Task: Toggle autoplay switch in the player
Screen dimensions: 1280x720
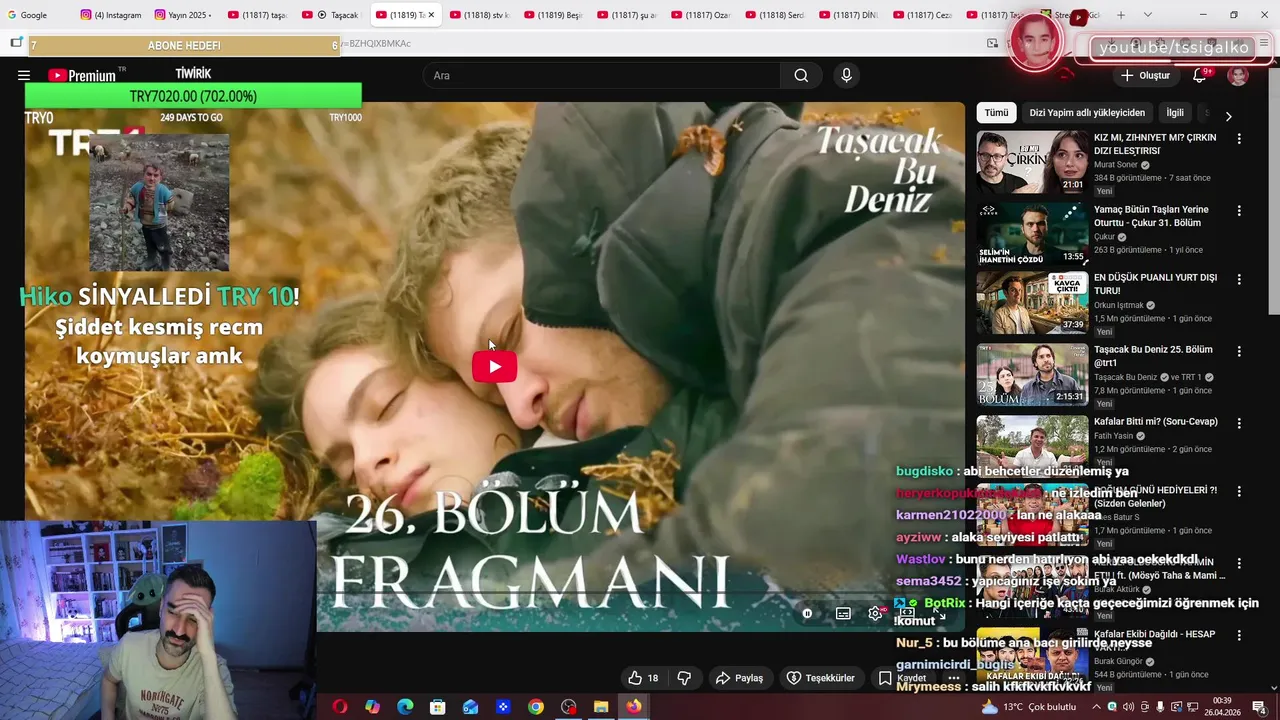Action: (x=808, y=613)
